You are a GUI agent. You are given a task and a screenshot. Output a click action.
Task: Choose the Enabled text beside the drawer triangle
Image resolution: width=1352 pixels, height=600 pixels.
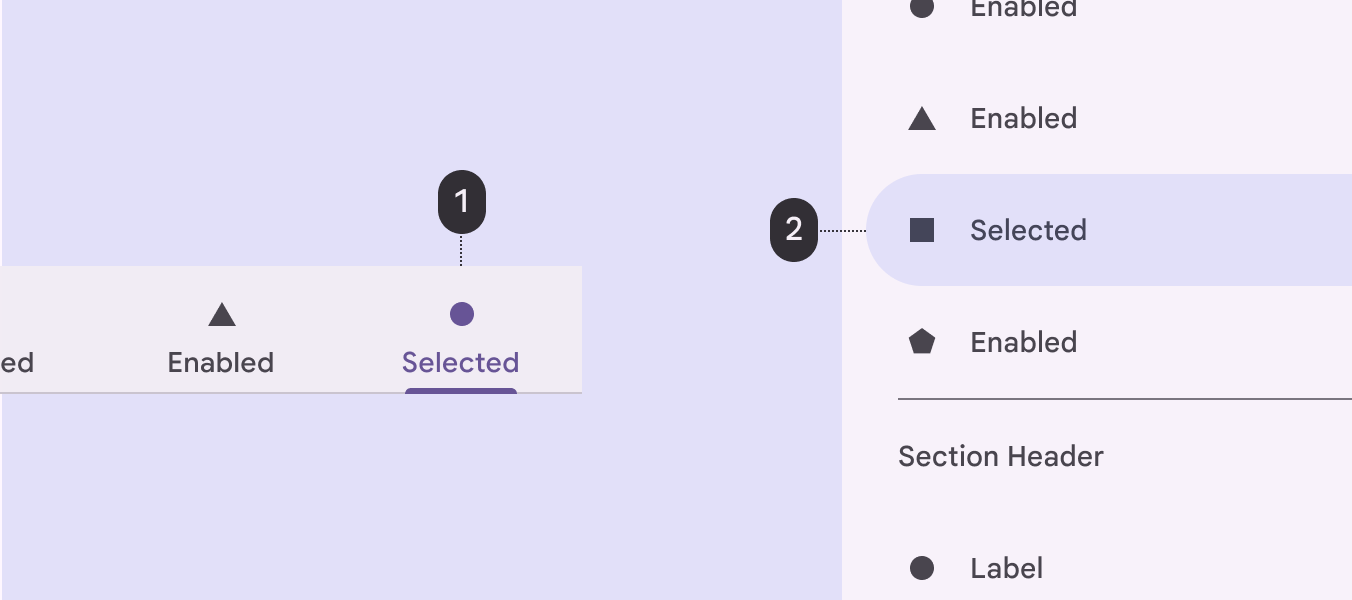(1023, 119)
